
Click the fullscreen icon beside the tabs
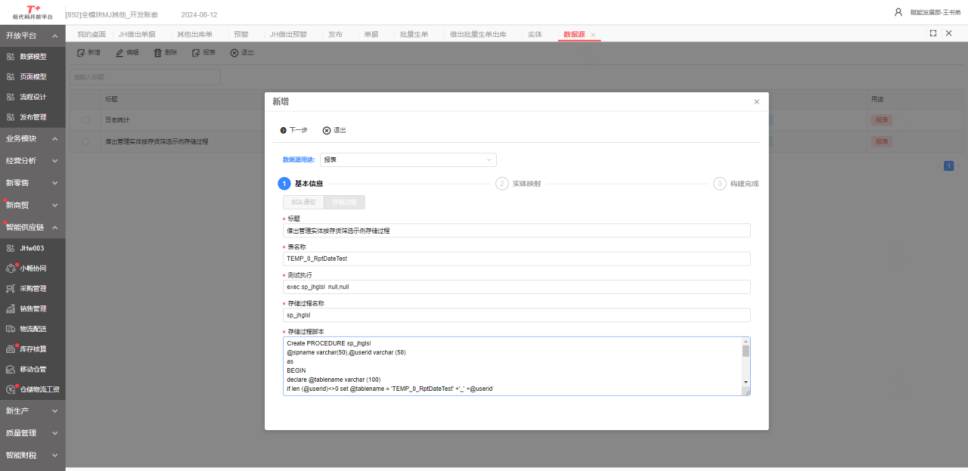pos(933,33)
